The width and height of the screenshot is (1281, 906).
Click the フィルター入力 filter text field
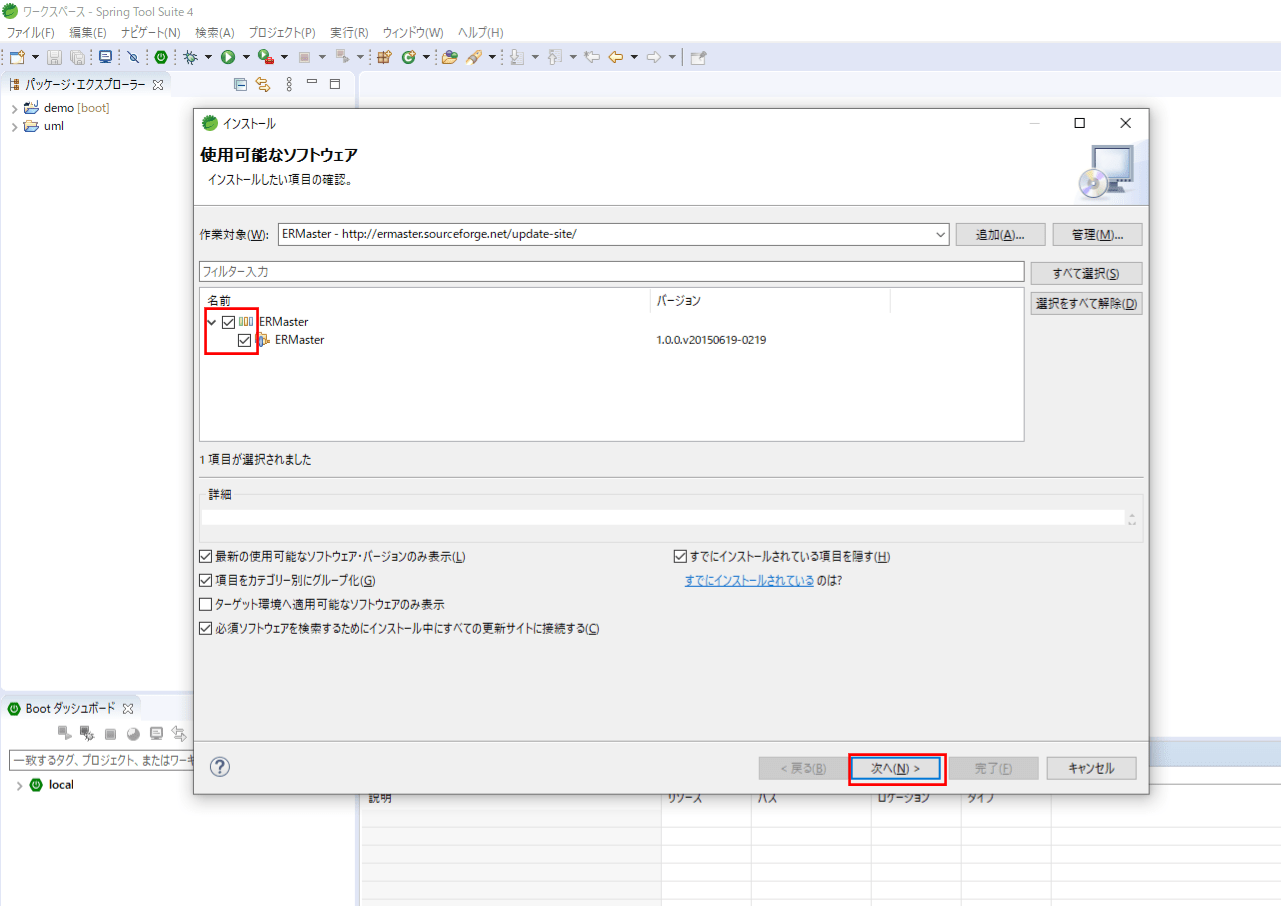pyautogui.click(x=611, y=271)
